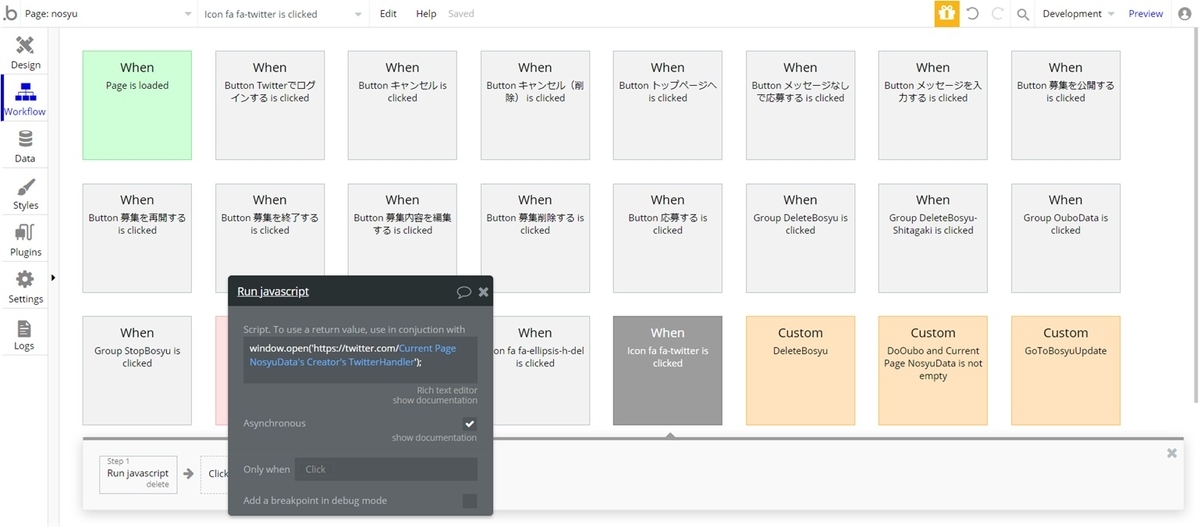
Task: Open the Plugins tab
Action: click(x=25, y=240)
